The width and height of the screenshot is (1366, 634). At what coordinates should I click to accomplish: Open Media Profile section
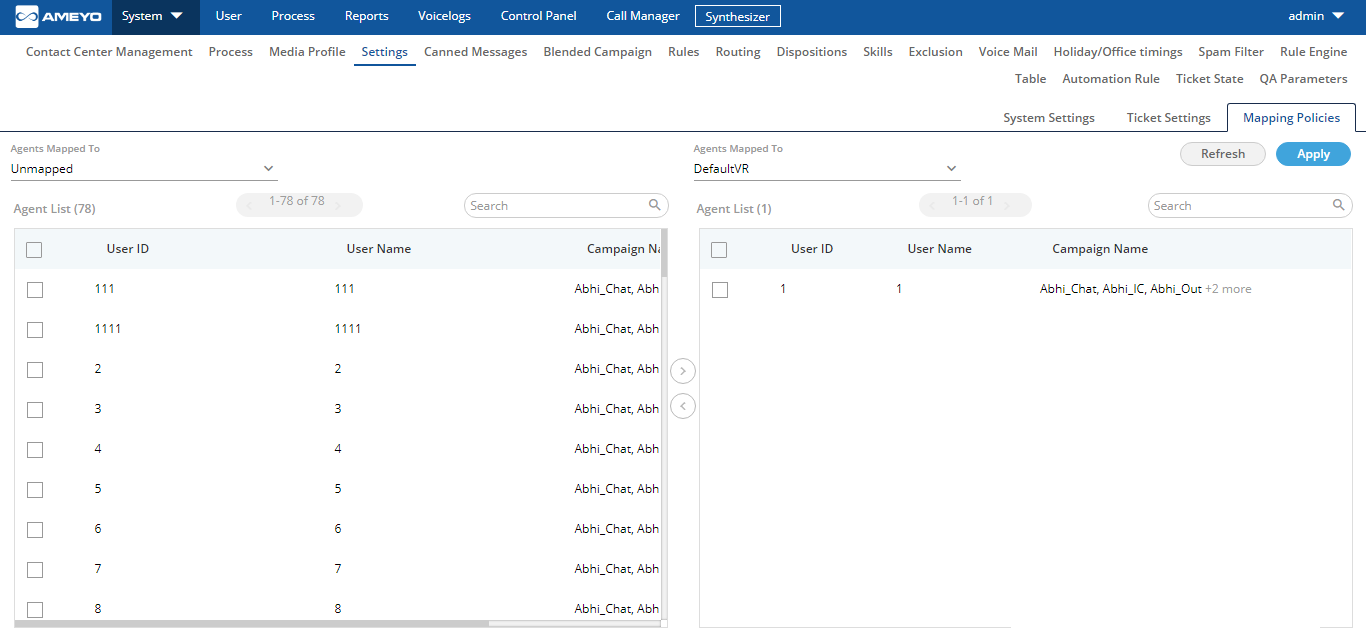[307, 52]
